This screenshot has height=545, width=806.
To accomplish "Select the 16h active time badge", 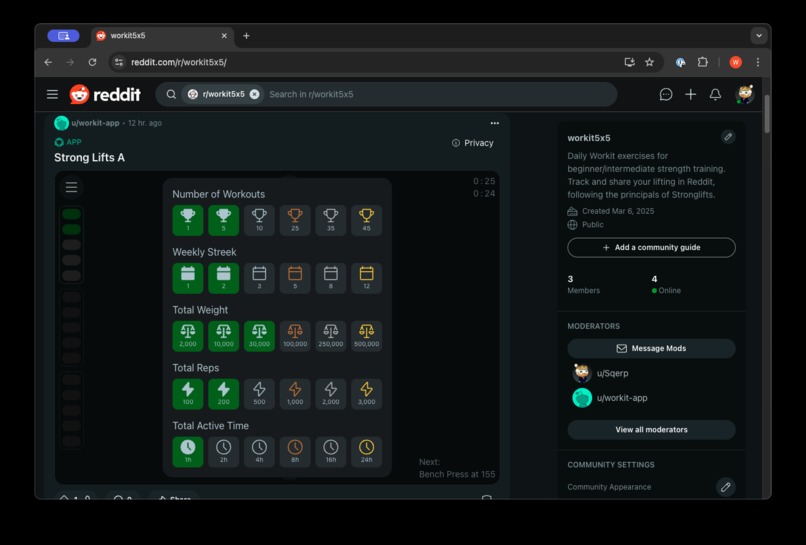I will [x=331, y=452].
